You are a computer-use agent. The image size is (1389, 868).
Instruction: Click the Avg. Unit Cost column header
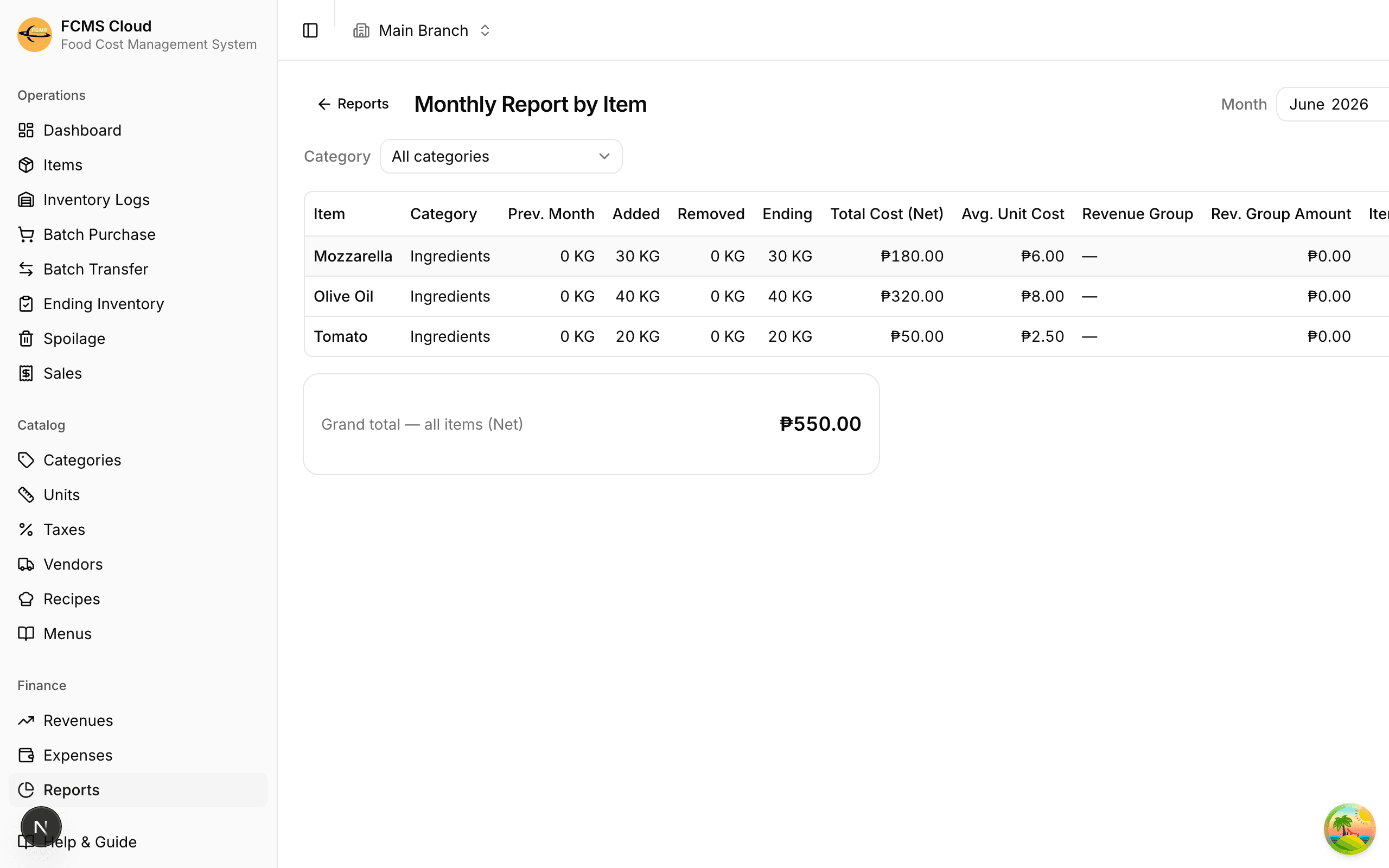[x=1012, y=214]
